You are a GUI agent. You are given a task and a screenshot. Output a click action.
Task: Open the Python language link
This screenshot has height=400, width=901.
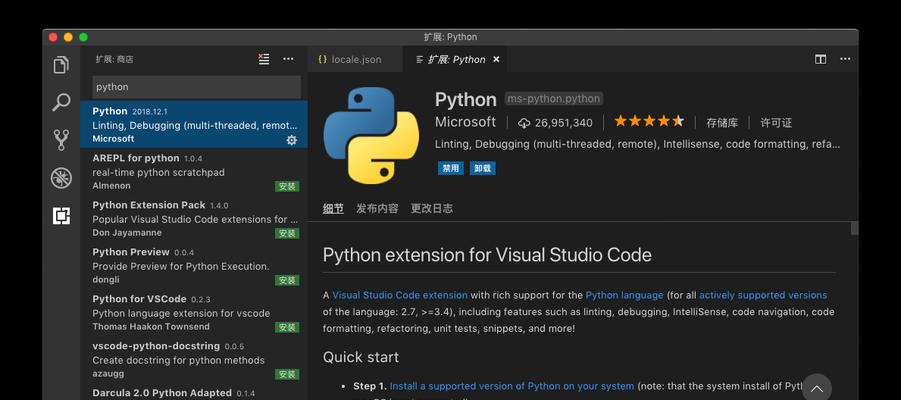click(625, 295)
